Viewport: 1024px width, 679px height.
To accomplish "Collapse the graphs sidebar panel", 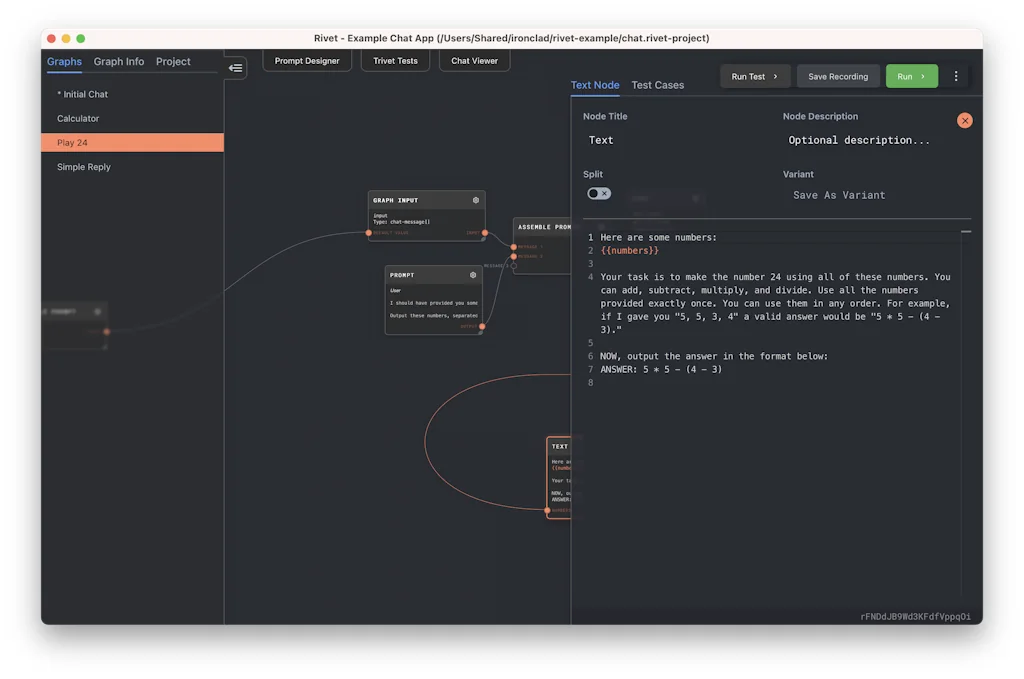I will tap(236, 68).
